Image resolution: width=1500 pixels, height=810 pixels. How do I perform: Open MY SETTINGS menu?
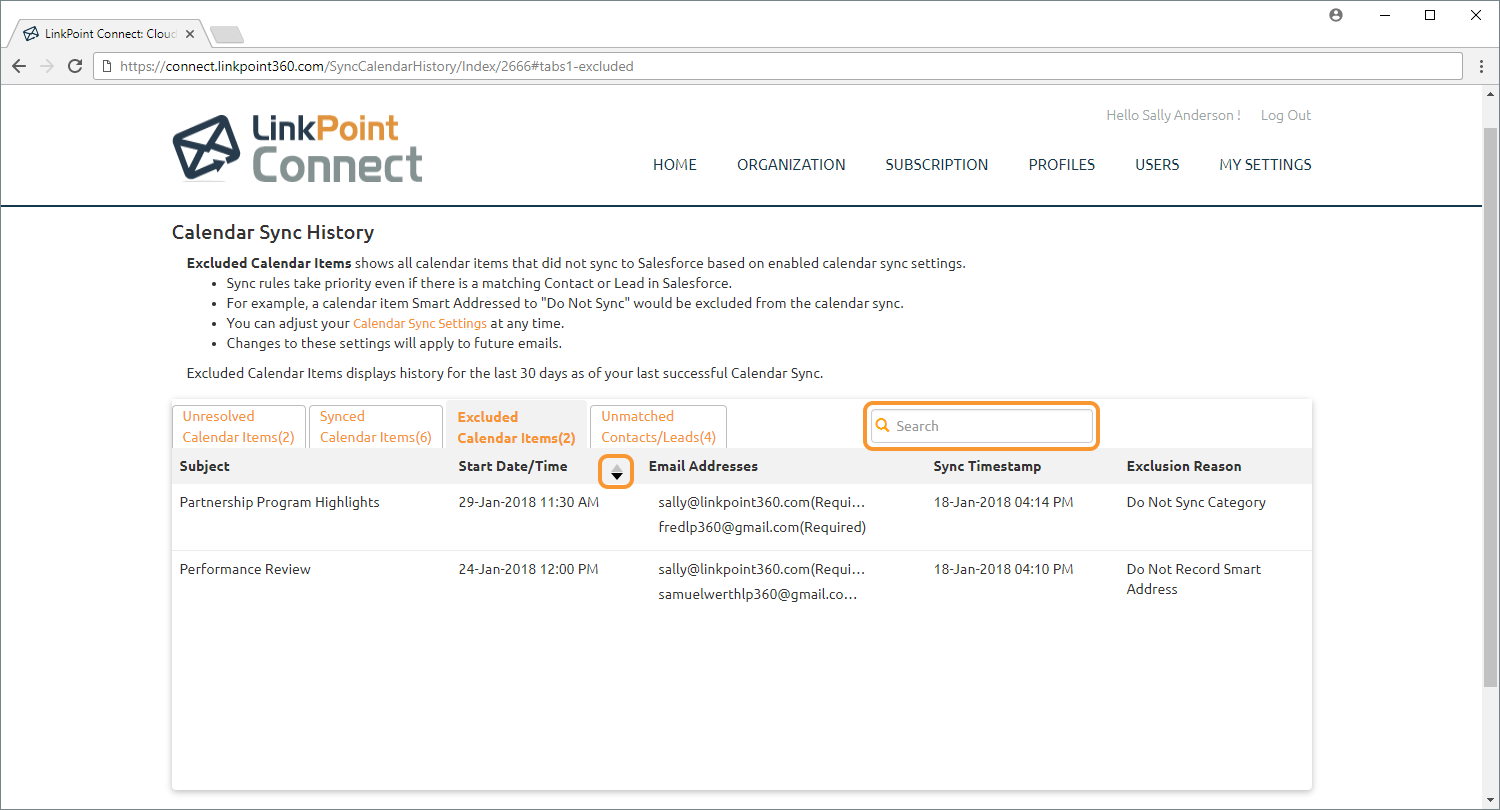pyautogui.click(x=1265, y=165)
